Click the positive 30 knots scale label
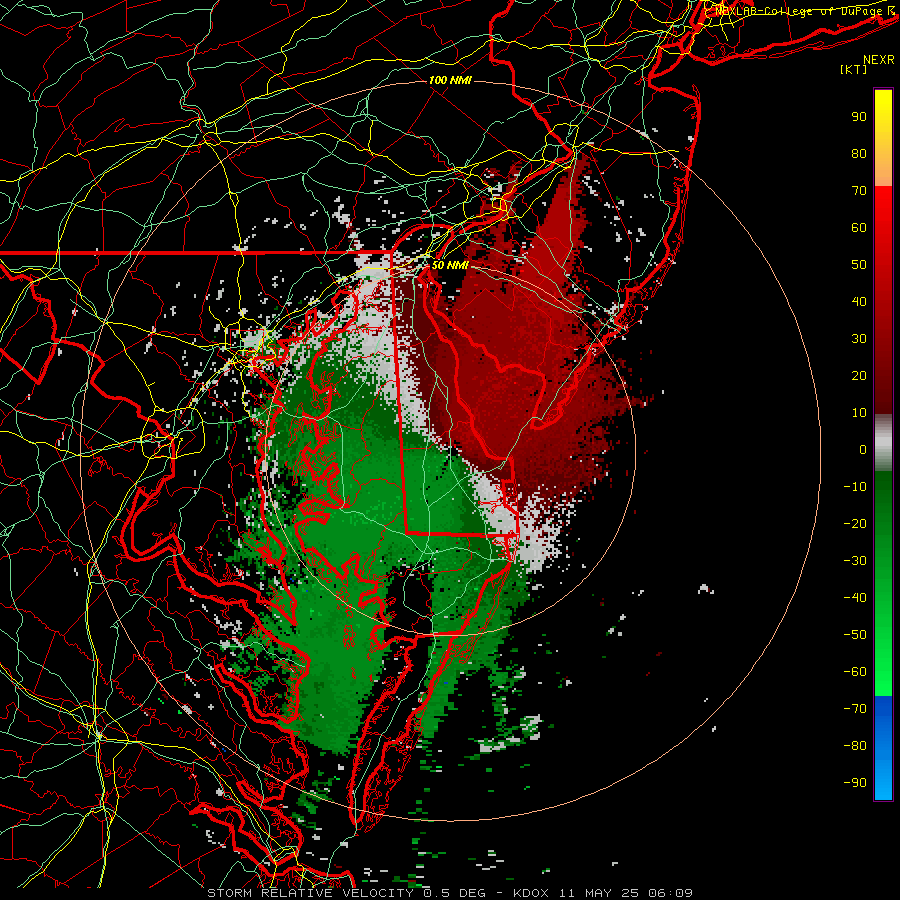The image size is (900, 900). point(859,339)
